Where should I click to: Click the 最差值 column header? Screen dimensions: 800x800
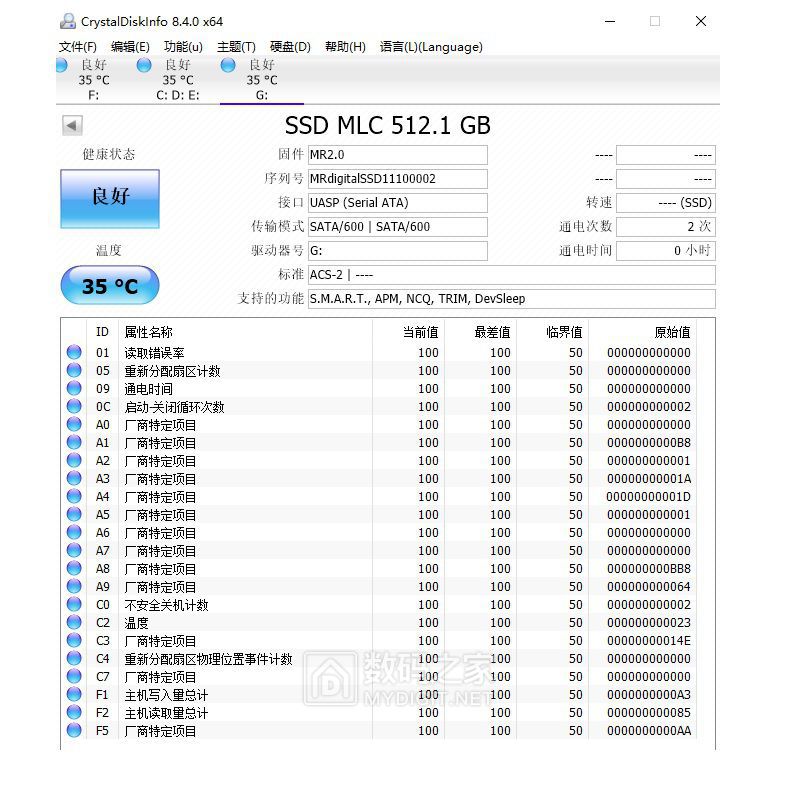coord(492,332)
